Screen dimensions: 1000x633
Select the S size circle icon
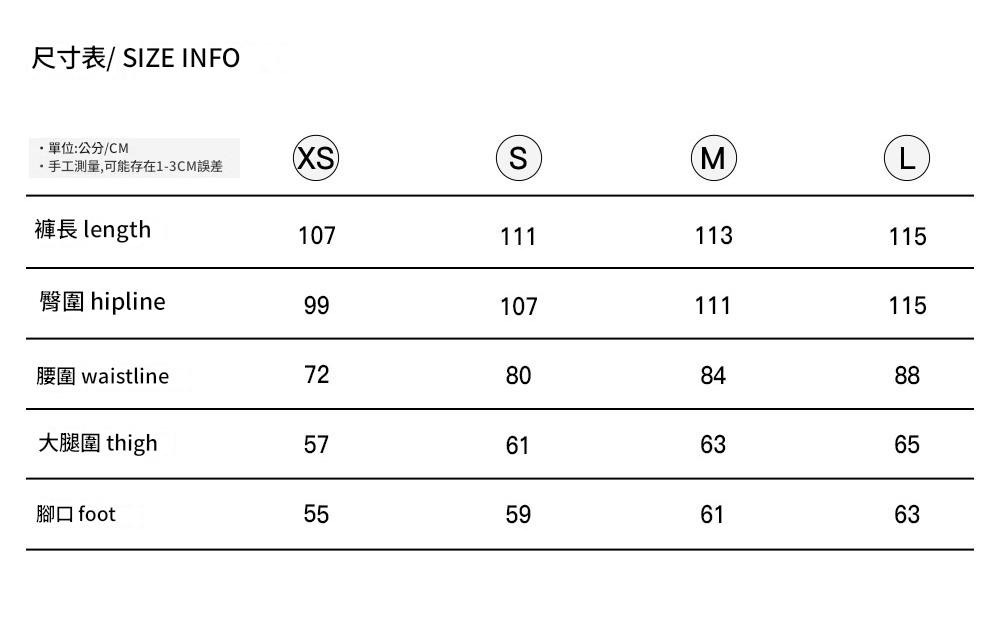(x=518, y=158)
